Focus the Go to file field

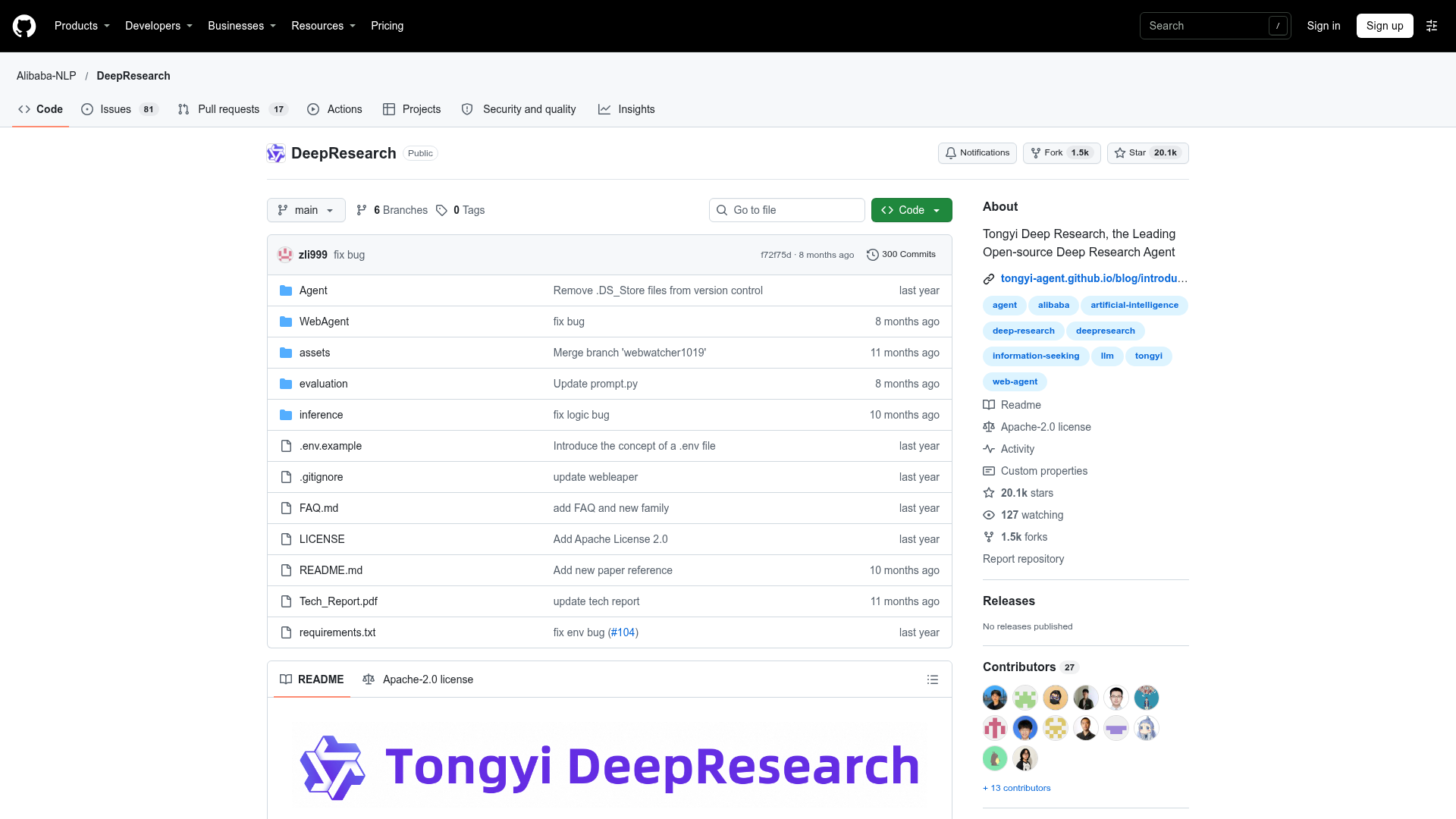tap(787, 210)
